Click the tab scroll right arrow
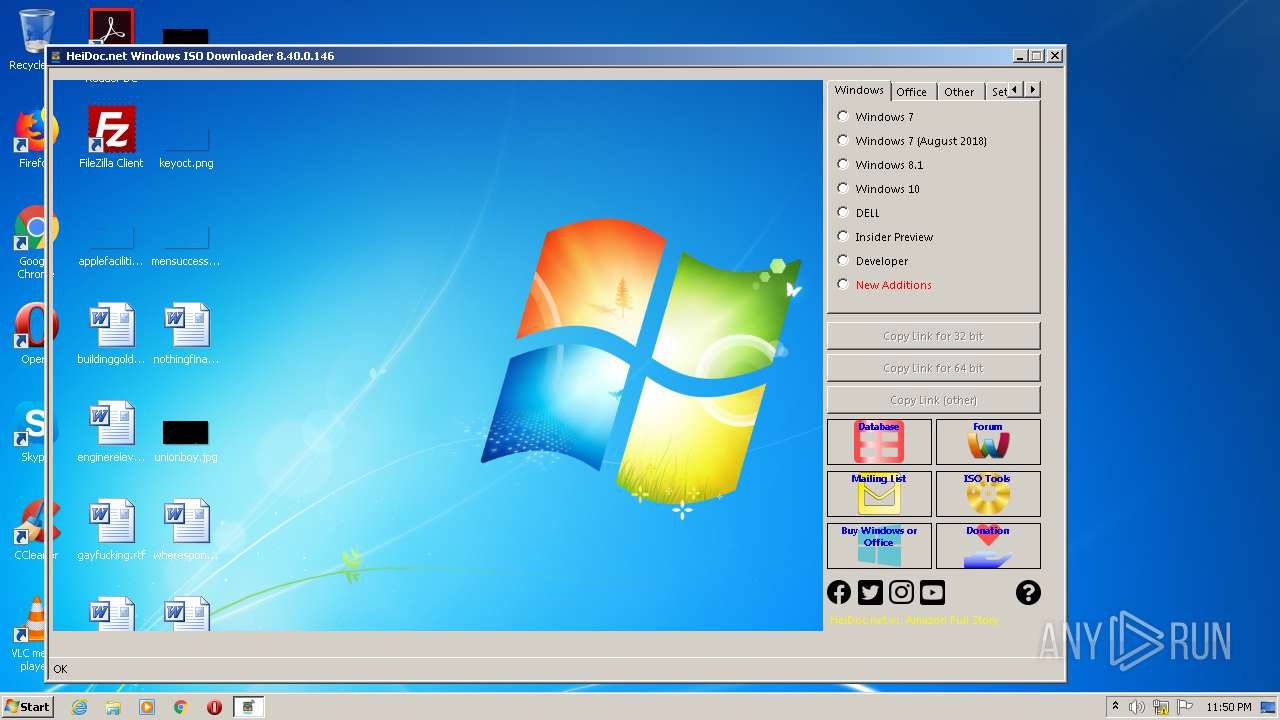1280x720 pixels. pos(1032,90)
